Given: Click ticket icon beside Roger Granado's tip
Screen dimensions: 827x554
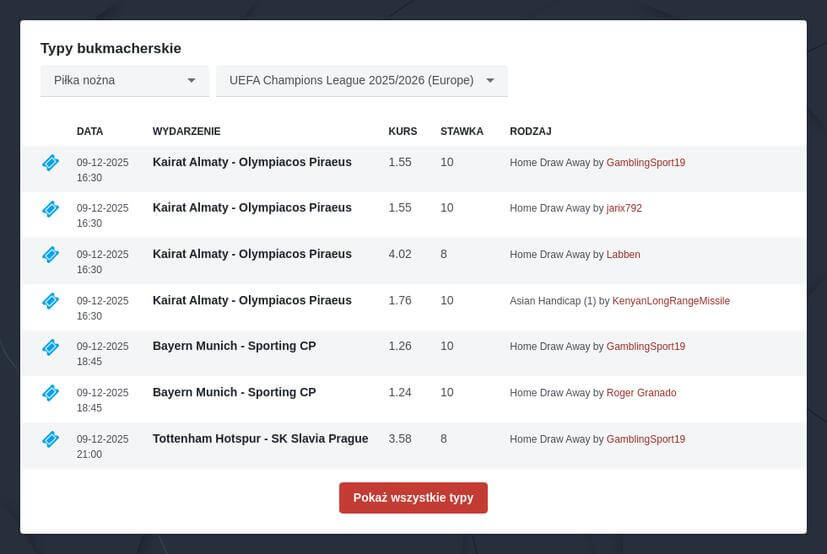Looking at the screenshot, I should pyautogui.click(x=50, y=393).
